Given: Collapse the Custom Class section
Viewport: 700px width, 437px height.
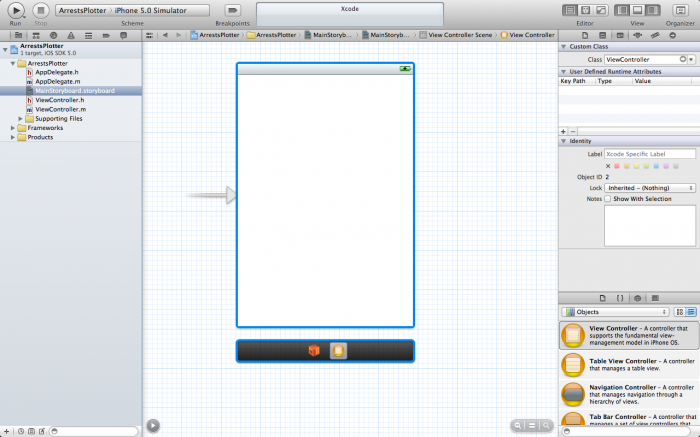Looking at the screenshot, I should click(563, 46).
